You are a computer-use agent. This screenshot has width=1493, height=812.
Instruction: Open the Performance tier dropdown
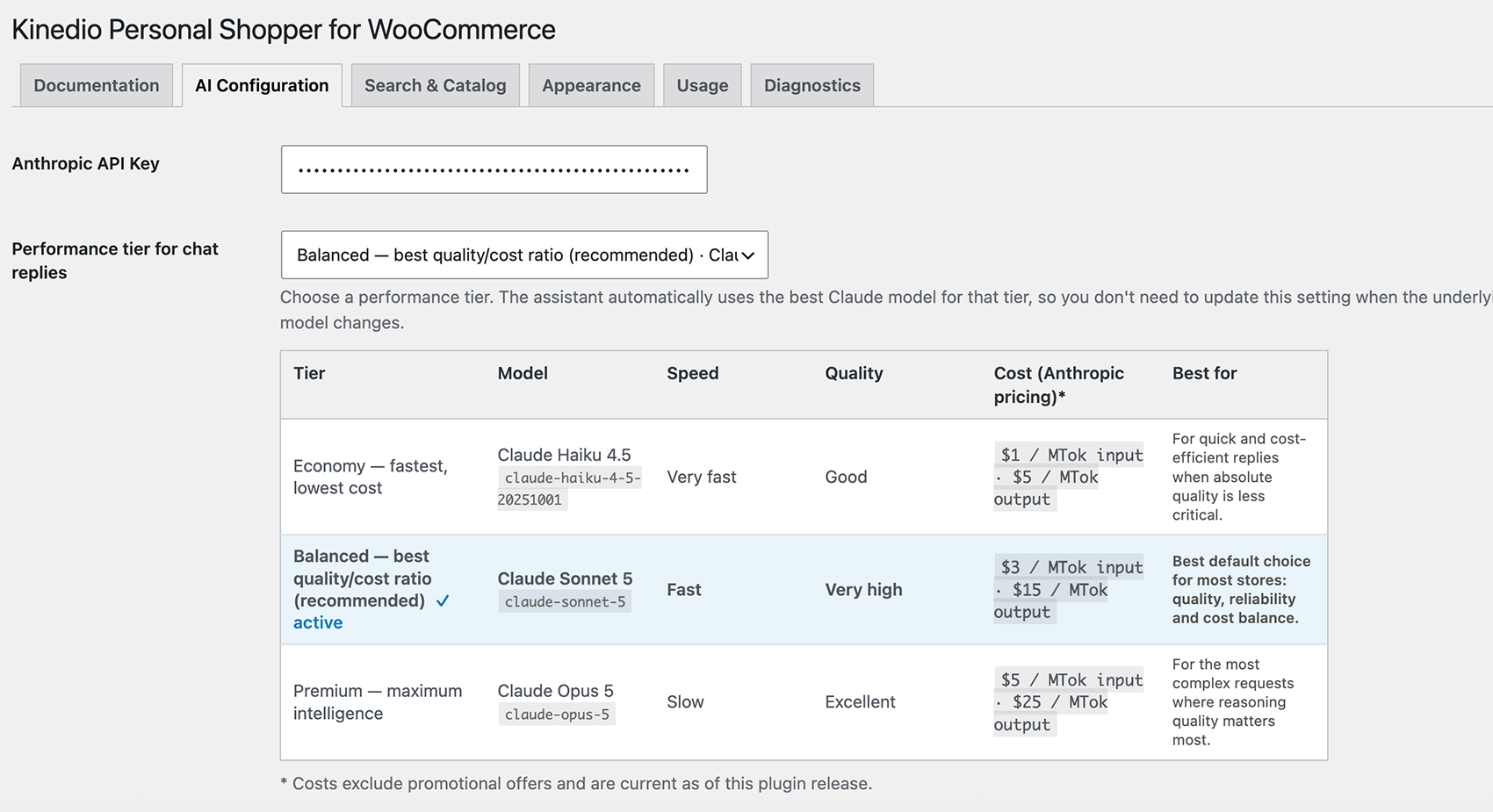524,255
